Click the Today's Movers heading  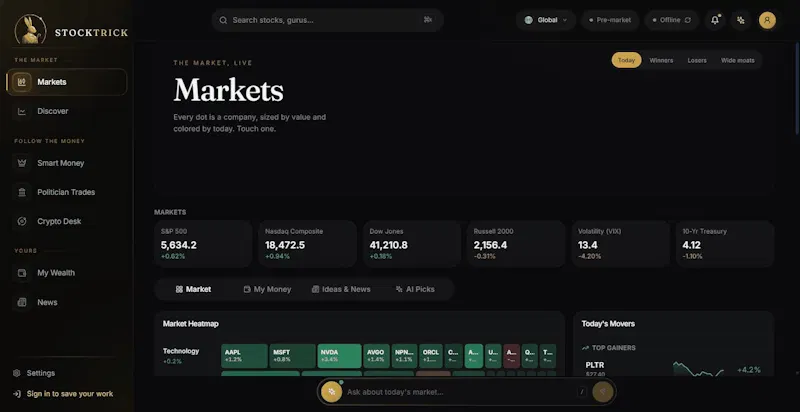click(x=608, y=324)
